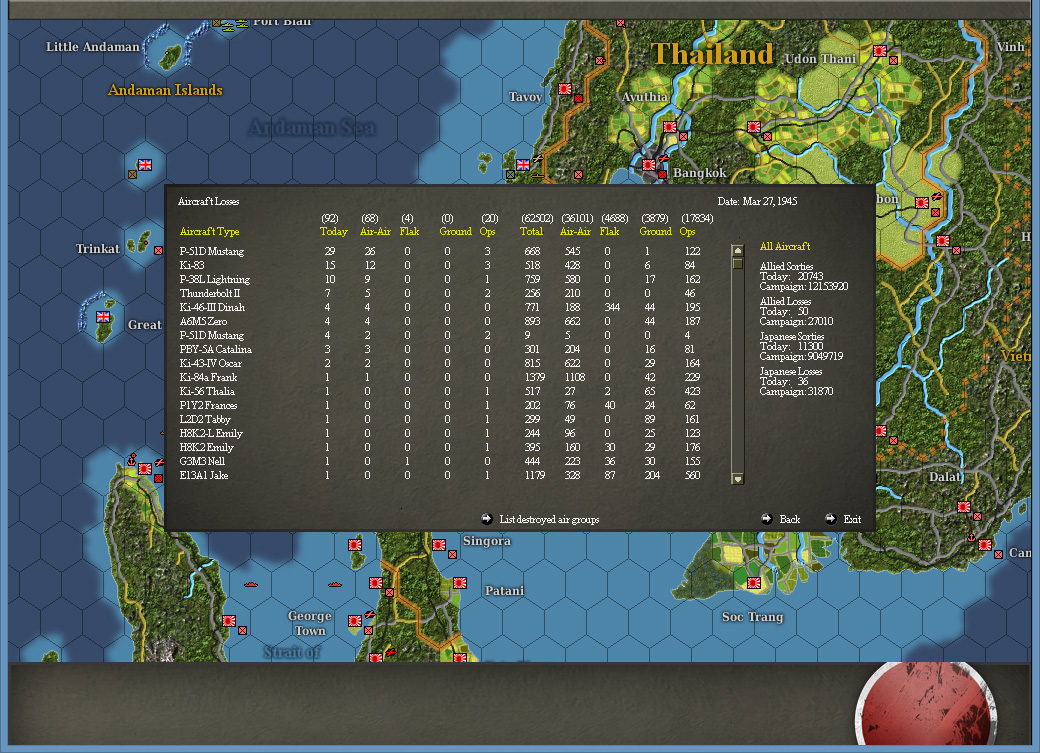
Task: Click the scrollbar up arrow
Action: (737, 250)
